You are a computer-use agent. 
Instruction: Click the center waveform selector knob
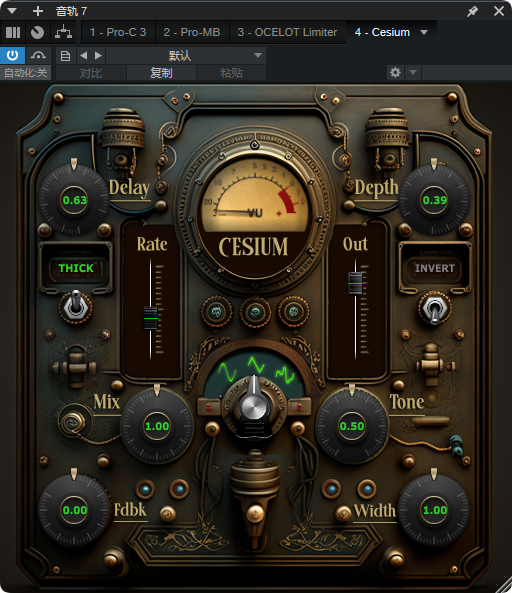(254, 408)
